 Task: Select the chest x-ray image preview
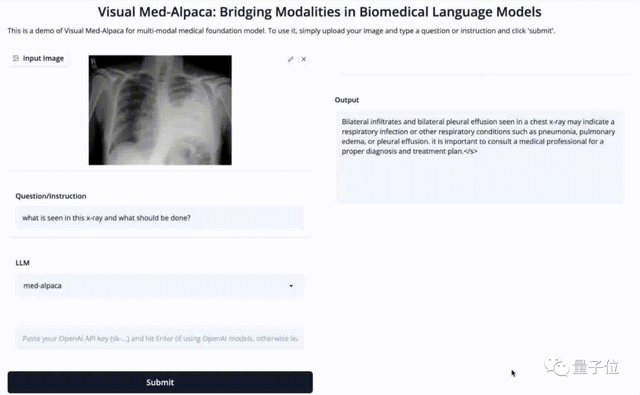[160, 110]
